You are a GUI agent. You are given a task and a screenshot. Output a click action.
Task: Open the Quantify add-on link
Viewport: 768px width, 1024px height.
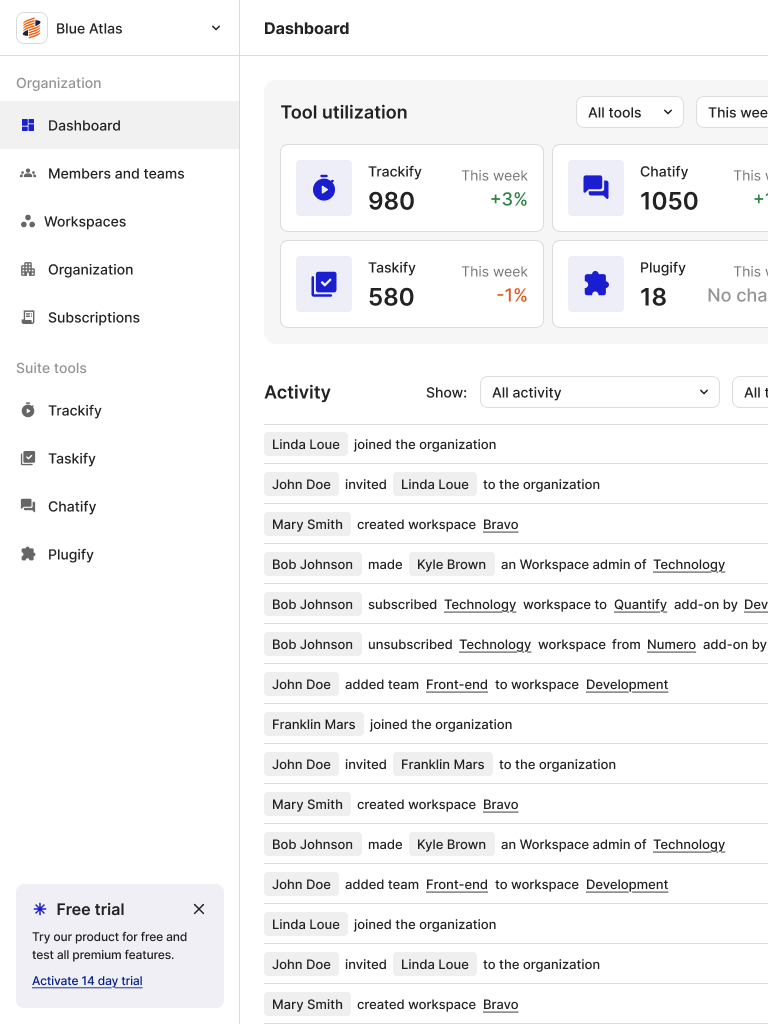(640, 604)
